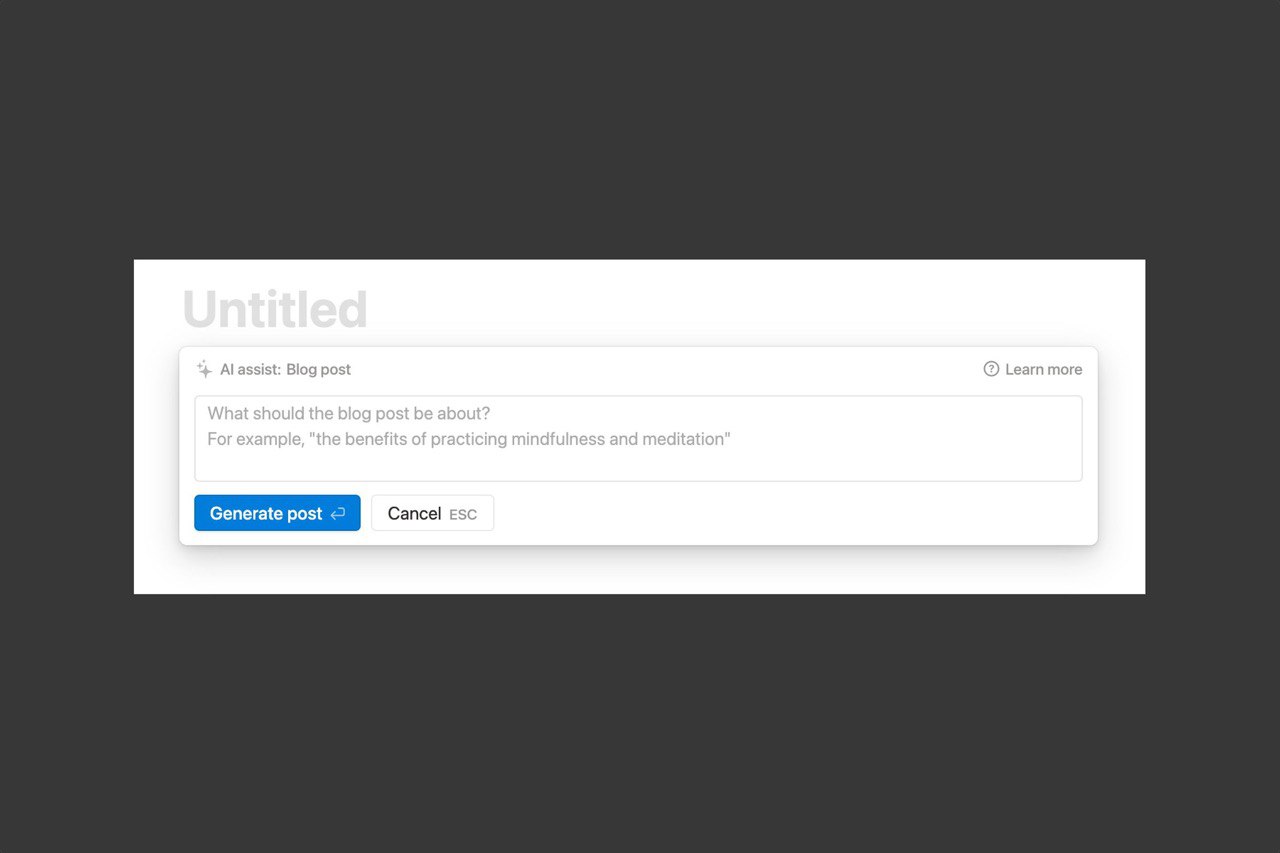Click the "Learn more" text next to help icon
Viewport: 1280px width, 853px height.
coord(1043,369)
